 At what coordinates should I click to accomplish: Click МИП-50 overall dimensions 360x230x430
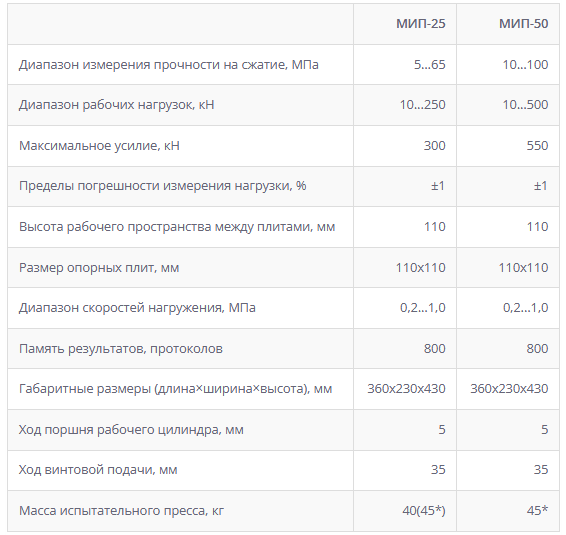(509, 389)
